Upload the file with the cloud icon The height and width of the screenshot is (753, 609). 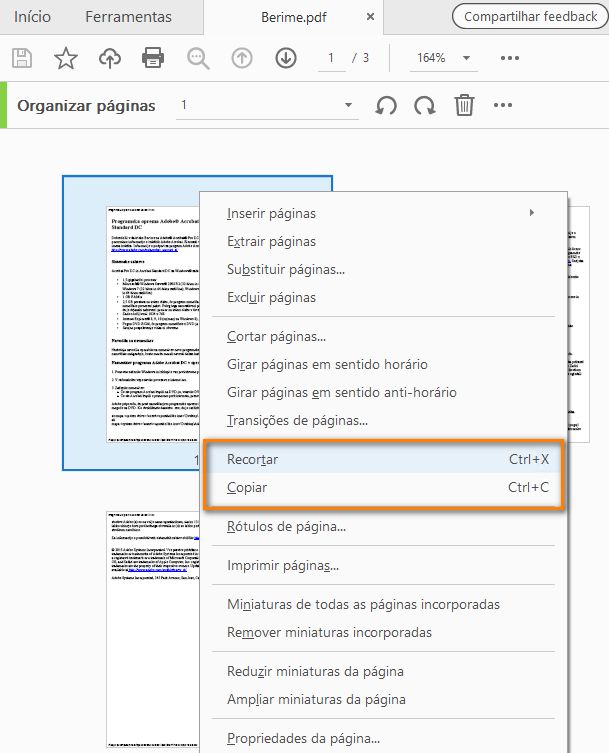[110, 58]
